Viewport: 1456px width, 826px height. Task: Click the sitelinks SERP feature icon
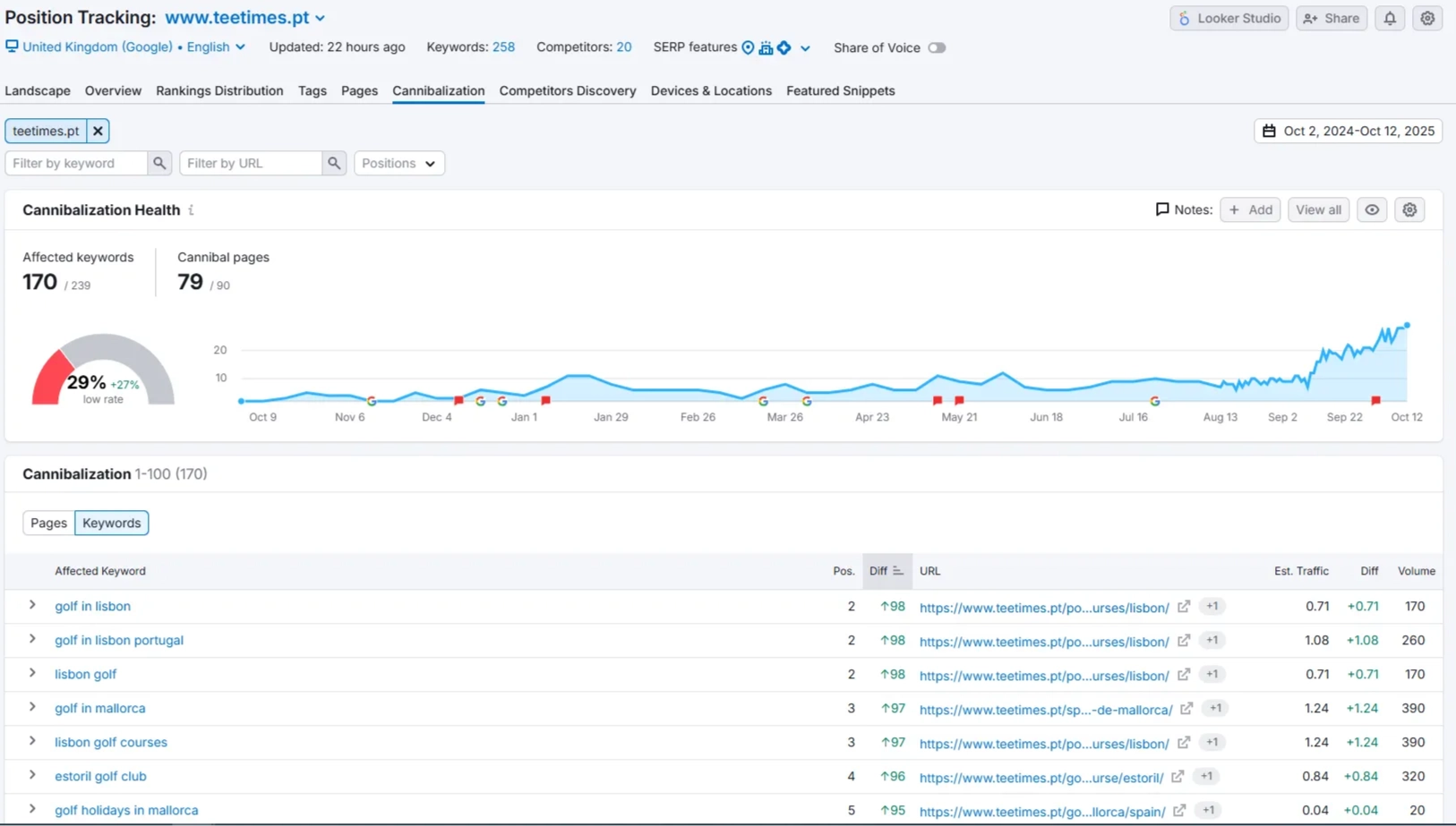tap(766, 47)
